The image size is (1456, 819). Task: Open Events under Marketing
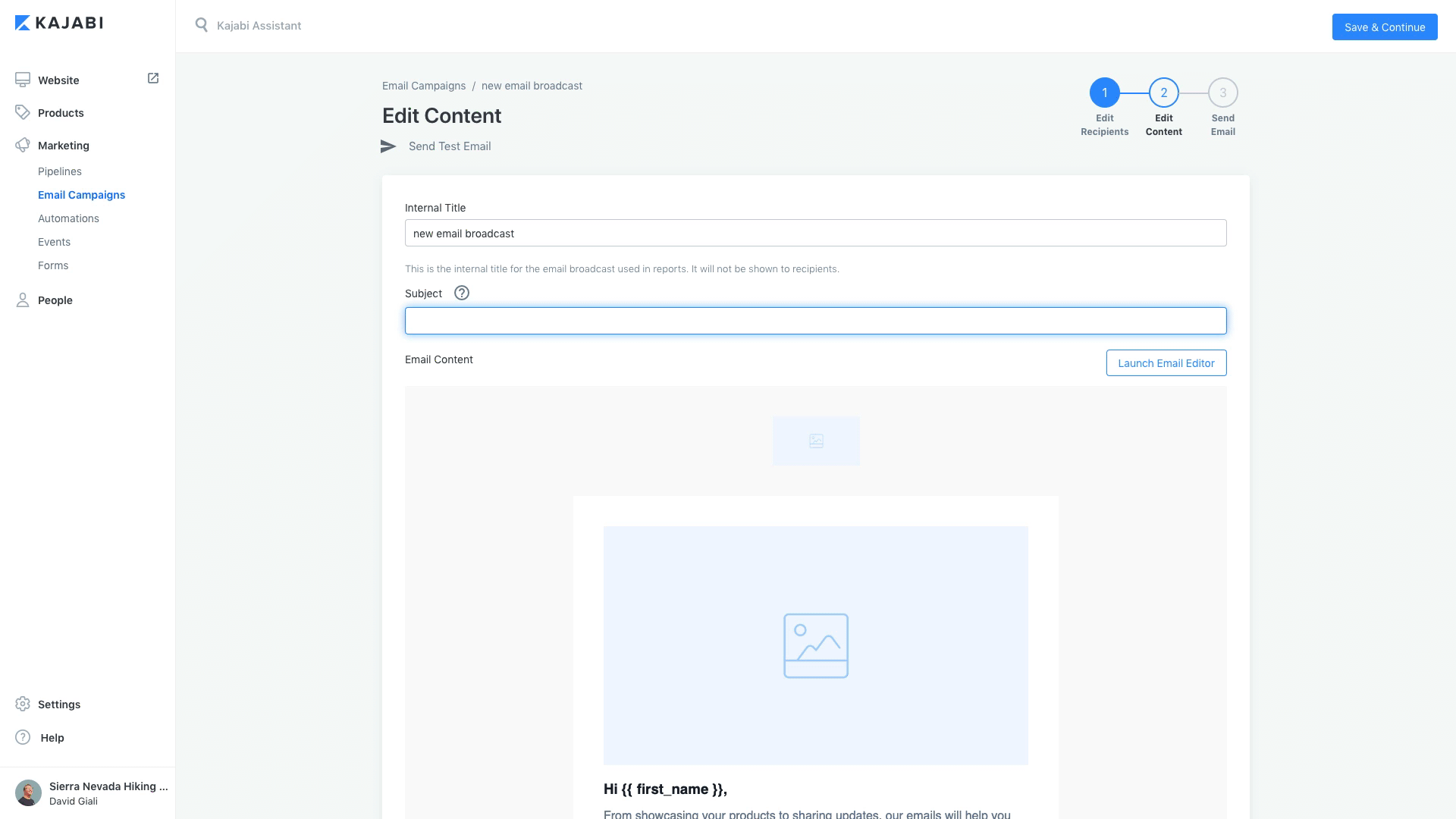pos(54,242)
